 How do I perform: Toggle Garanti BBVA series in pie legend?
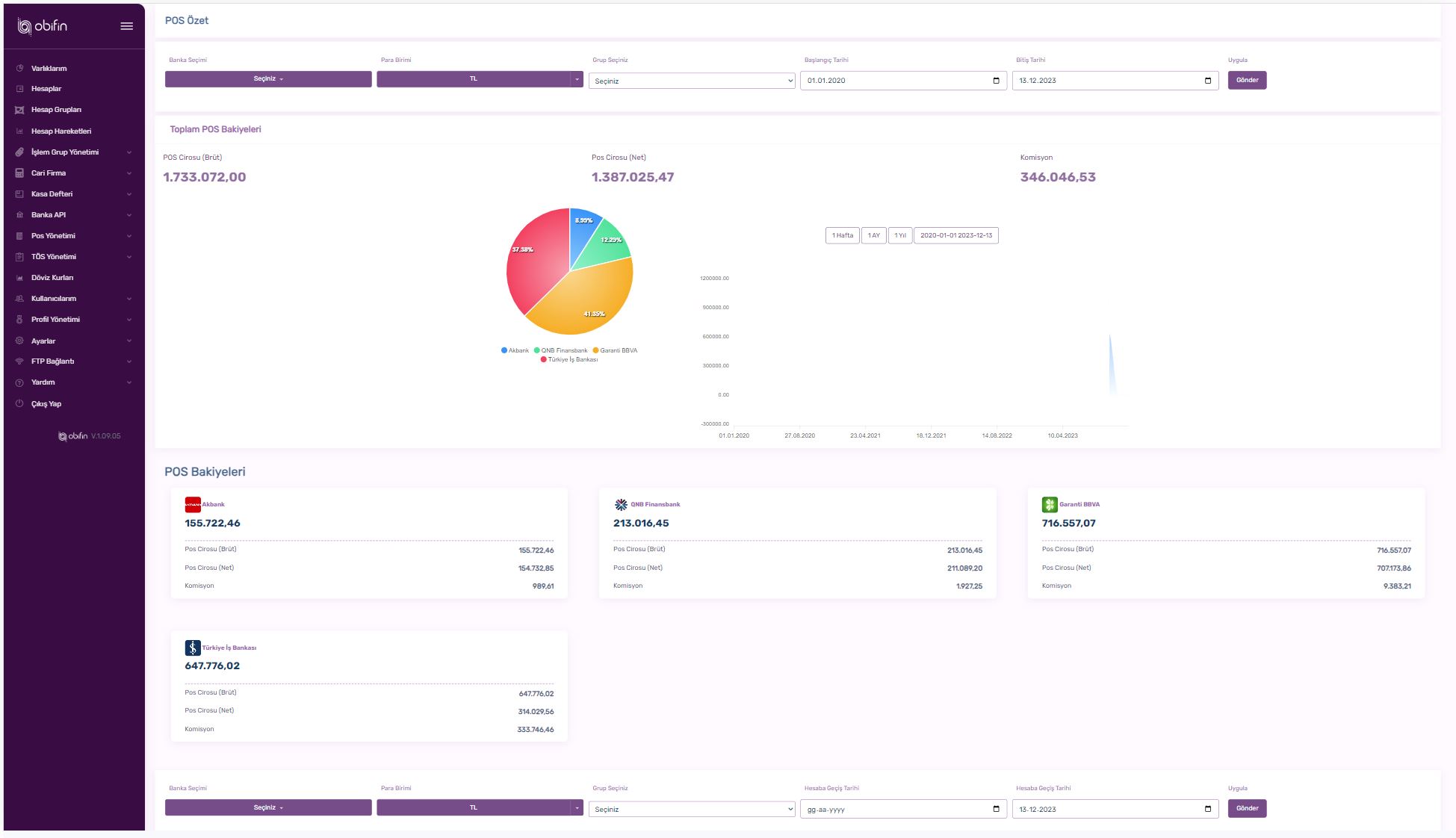click(x=615, y=350)
